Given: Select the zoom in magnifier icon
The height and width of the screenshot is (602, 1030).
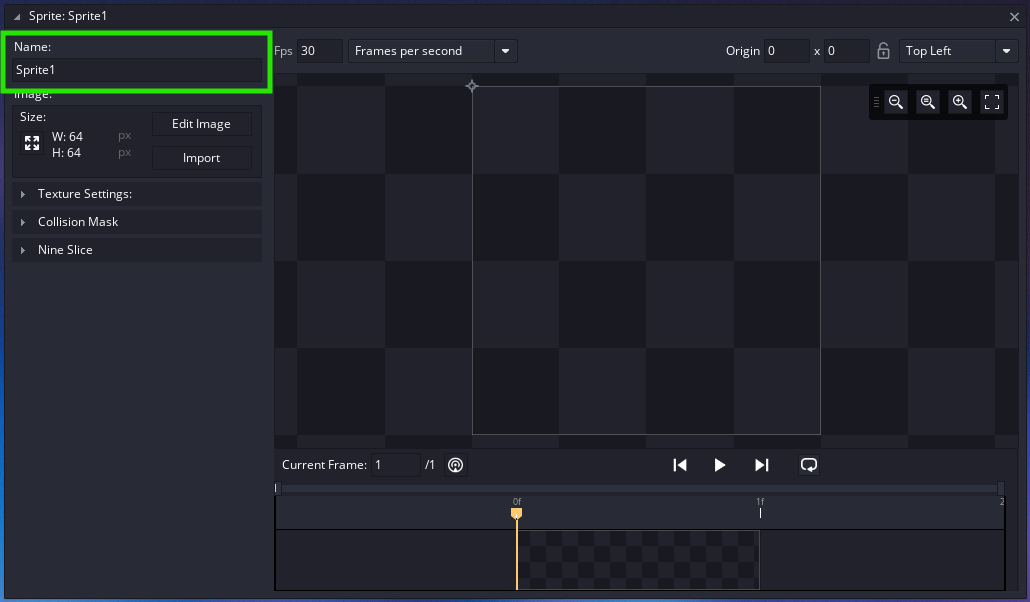Looking at the screenshot, I should [960, 102].
